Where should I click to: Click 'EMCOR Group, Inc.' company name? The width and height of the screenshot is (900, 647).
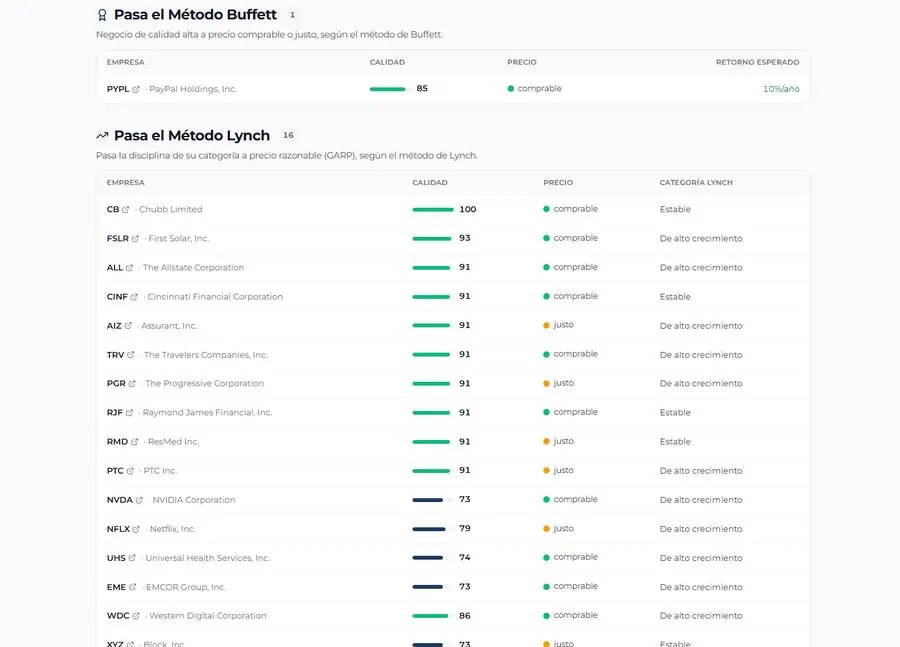[x=186, y=587]
